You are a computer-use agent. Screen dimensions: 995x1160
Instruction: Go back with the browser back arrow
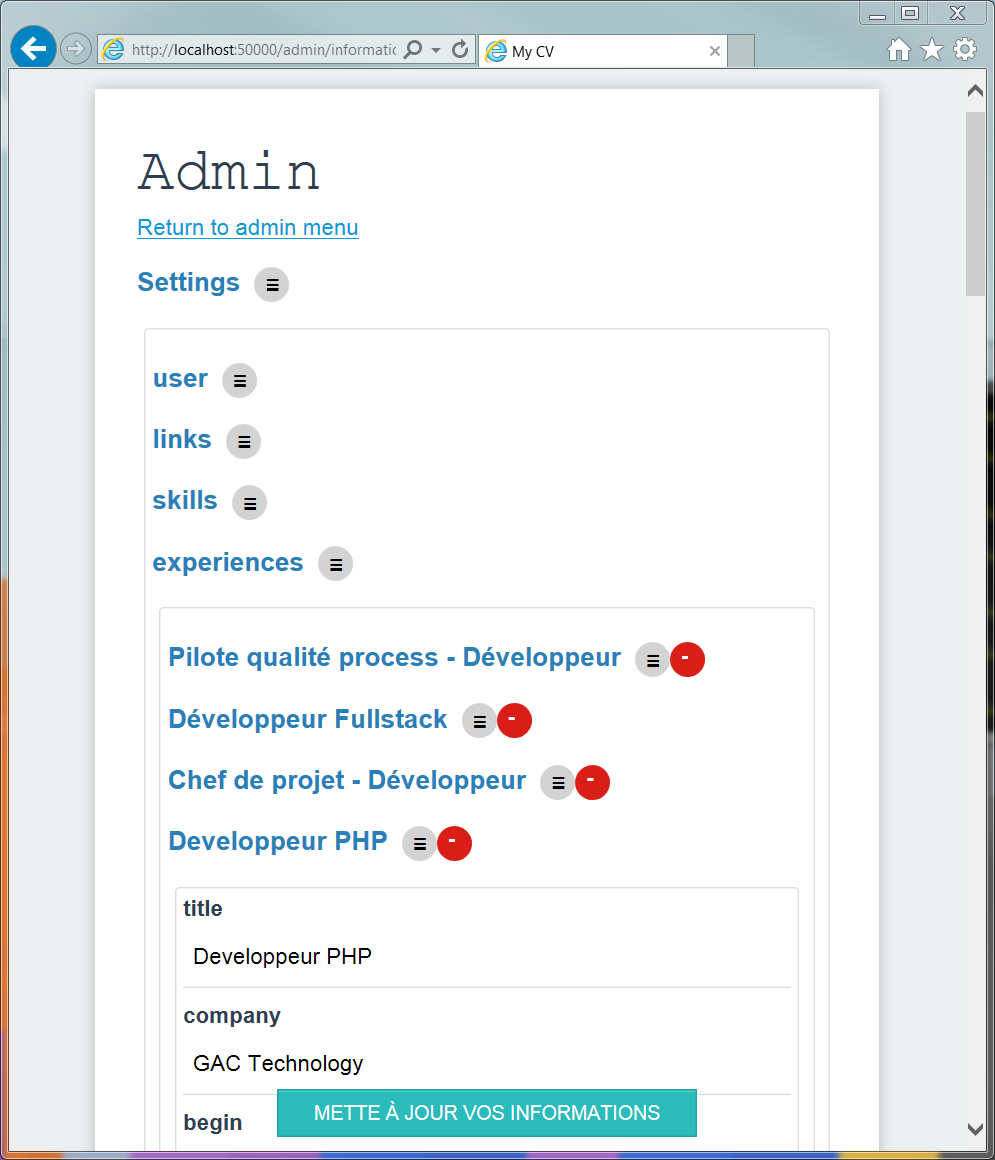pos(33,49)
